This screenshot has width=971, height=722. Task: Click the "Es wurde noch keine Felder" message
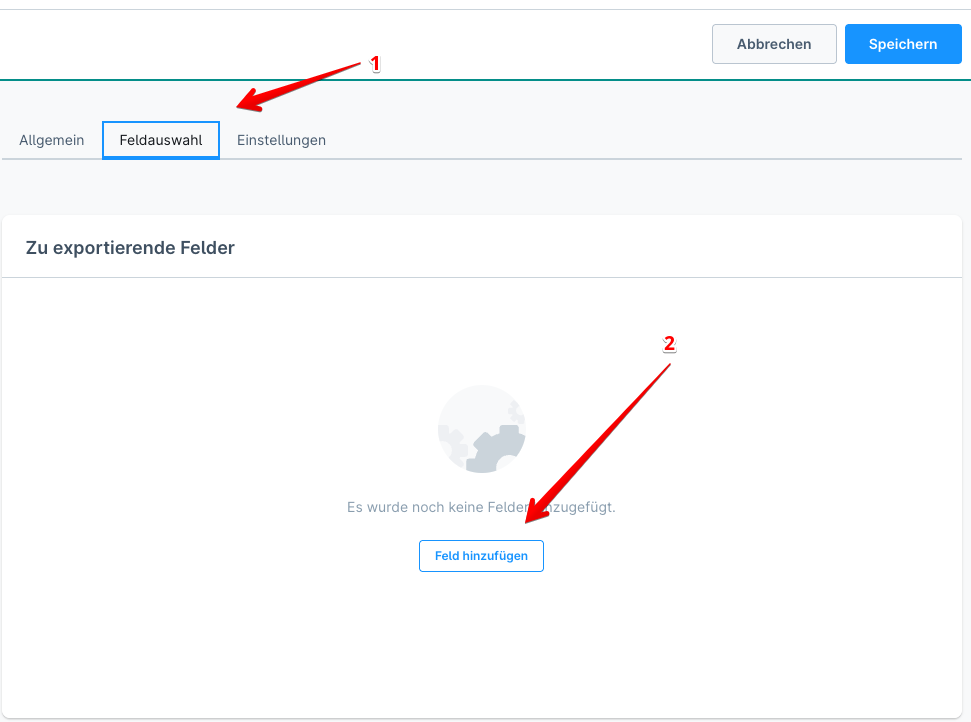(x=481, y=507)
